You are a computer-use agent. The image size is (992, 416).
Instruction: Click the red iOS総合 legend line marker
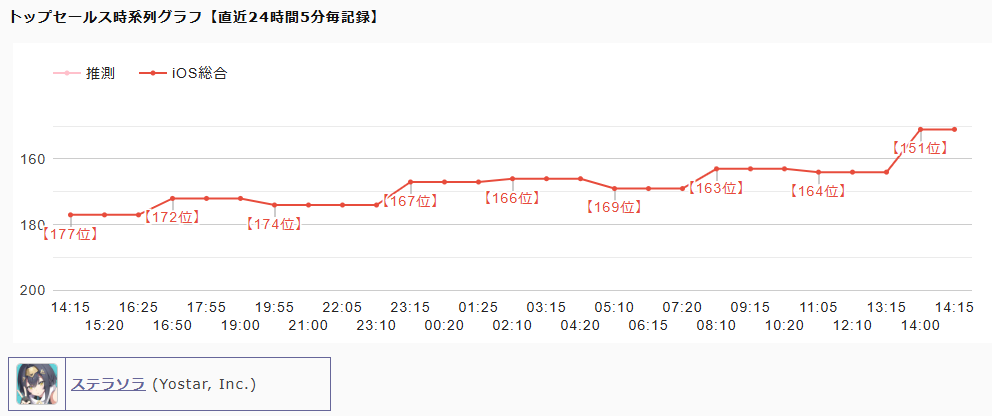[152, 73]
